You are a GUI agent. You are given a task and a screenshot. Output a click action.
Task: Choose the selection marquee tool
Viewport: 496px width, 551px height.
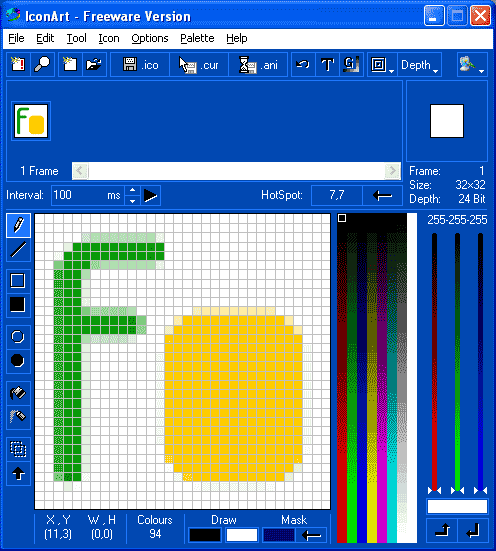(18, 449)
